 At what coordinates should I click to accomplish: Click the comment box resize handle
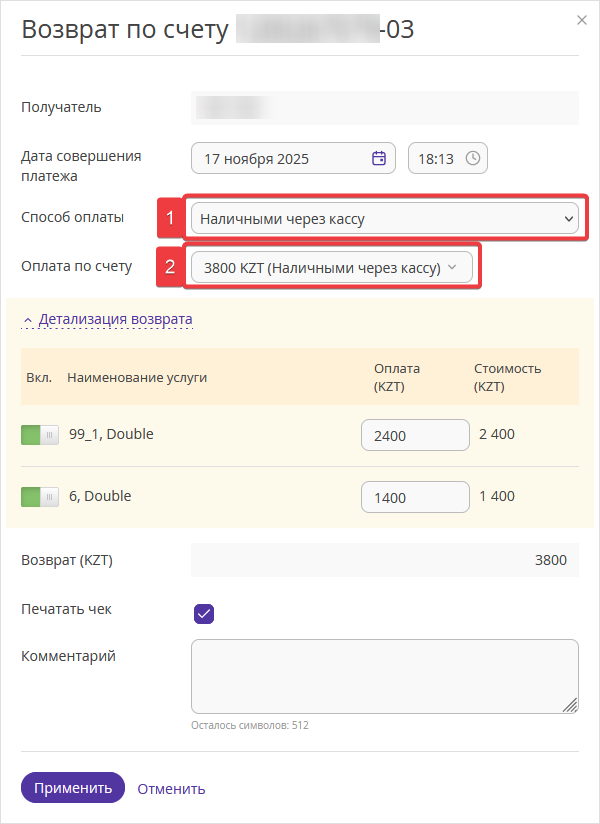tap(571, 706)
